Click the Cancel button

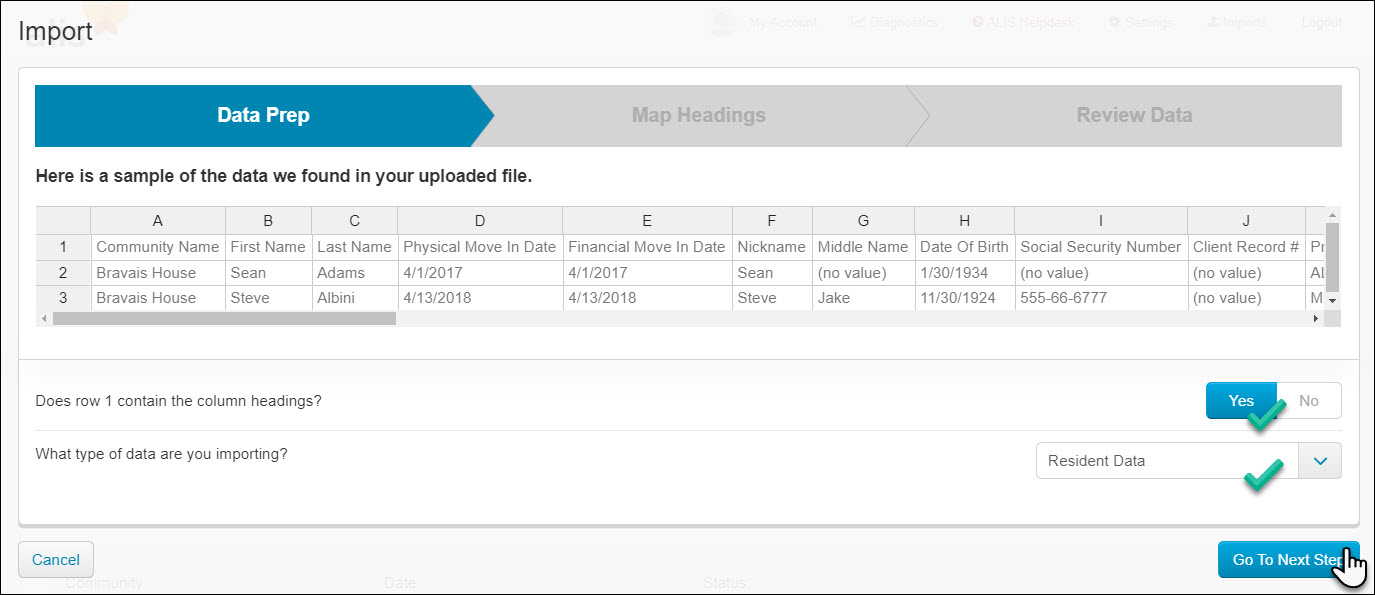[56, 560]
